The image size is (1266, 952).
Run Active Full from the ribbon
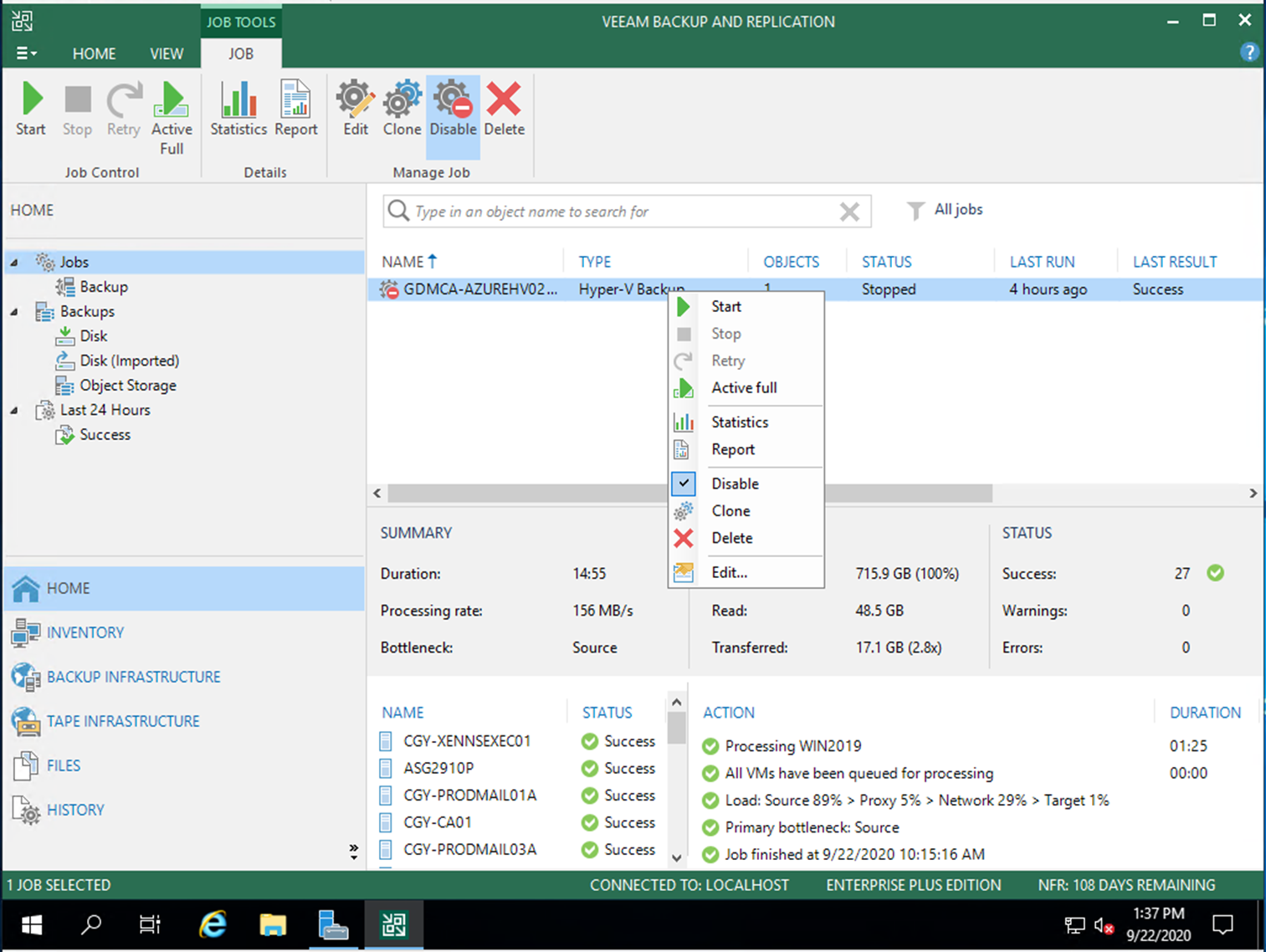click(172, 118)
